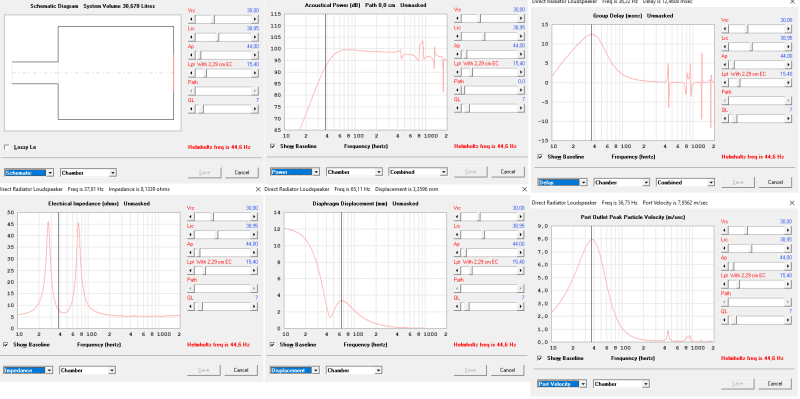Click the Lpt value 15,40 in Impedance panel
This screenshot has width=800, height=399.
252,262
